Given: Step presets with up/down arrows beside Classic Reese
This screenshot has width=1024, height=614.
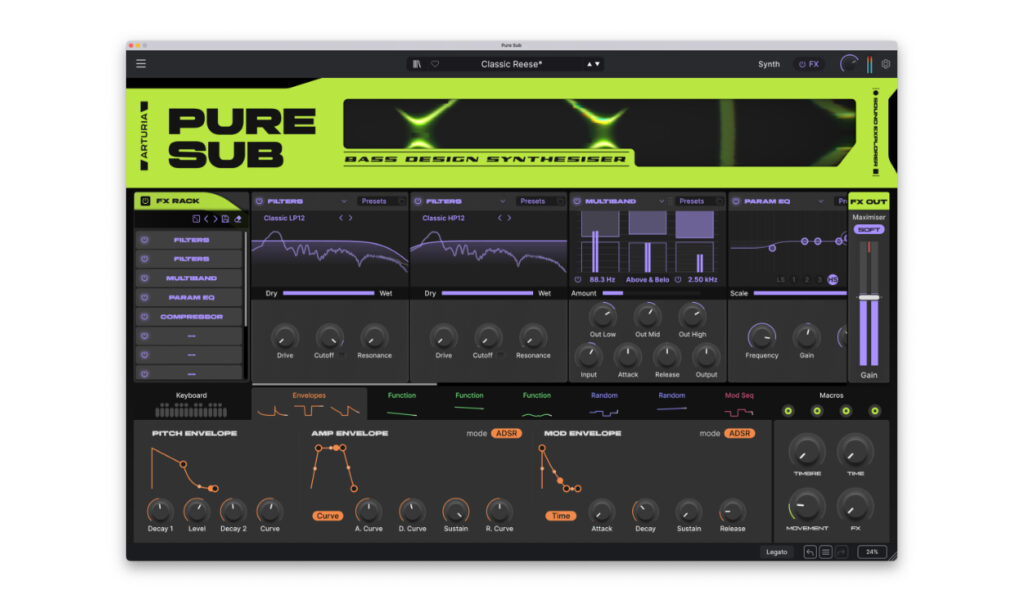Looking at the screenshot, I should 593,64.
